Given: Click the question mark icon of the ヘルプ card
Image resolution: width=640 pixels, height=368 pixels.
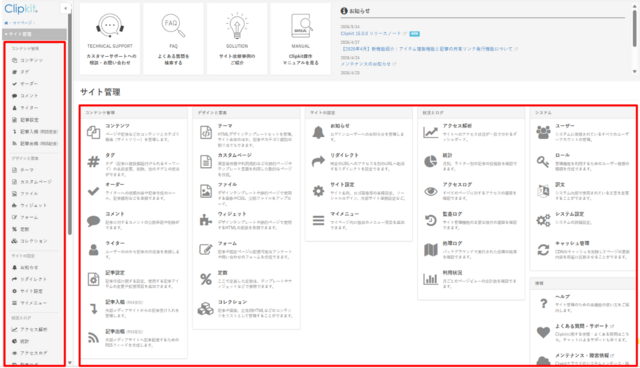Looking at the screenshot, I should pyautogui.click(x=543, y=304).
